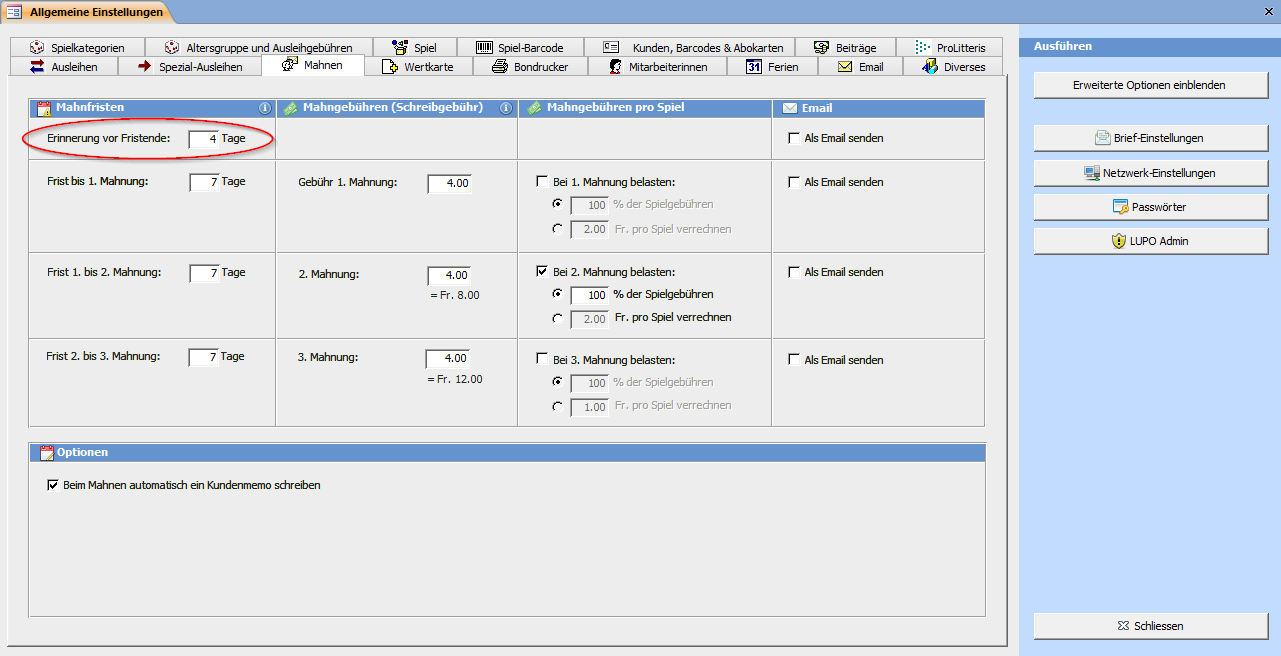This screenshot has height=656, width=1281.
Task: Close the Allgemeine Einstellungen window
Action: click(1269, 11)
